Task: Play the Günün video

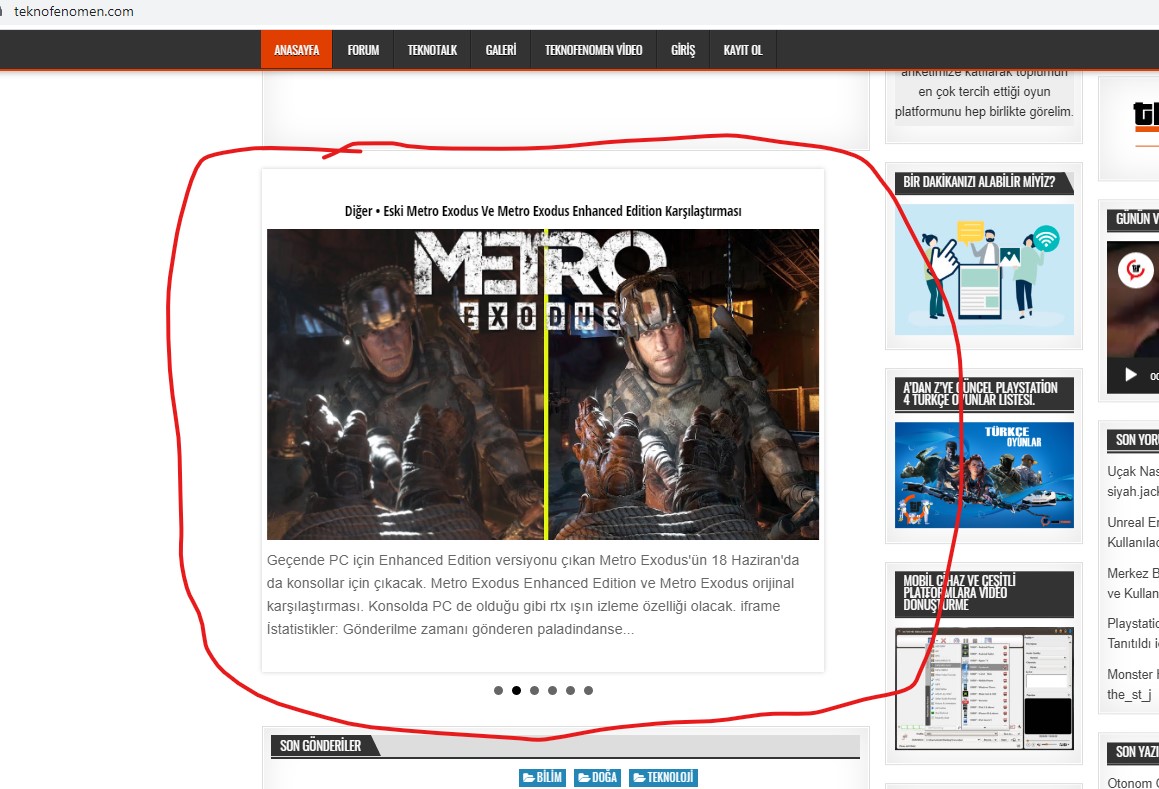Action: coord(1131,375)
